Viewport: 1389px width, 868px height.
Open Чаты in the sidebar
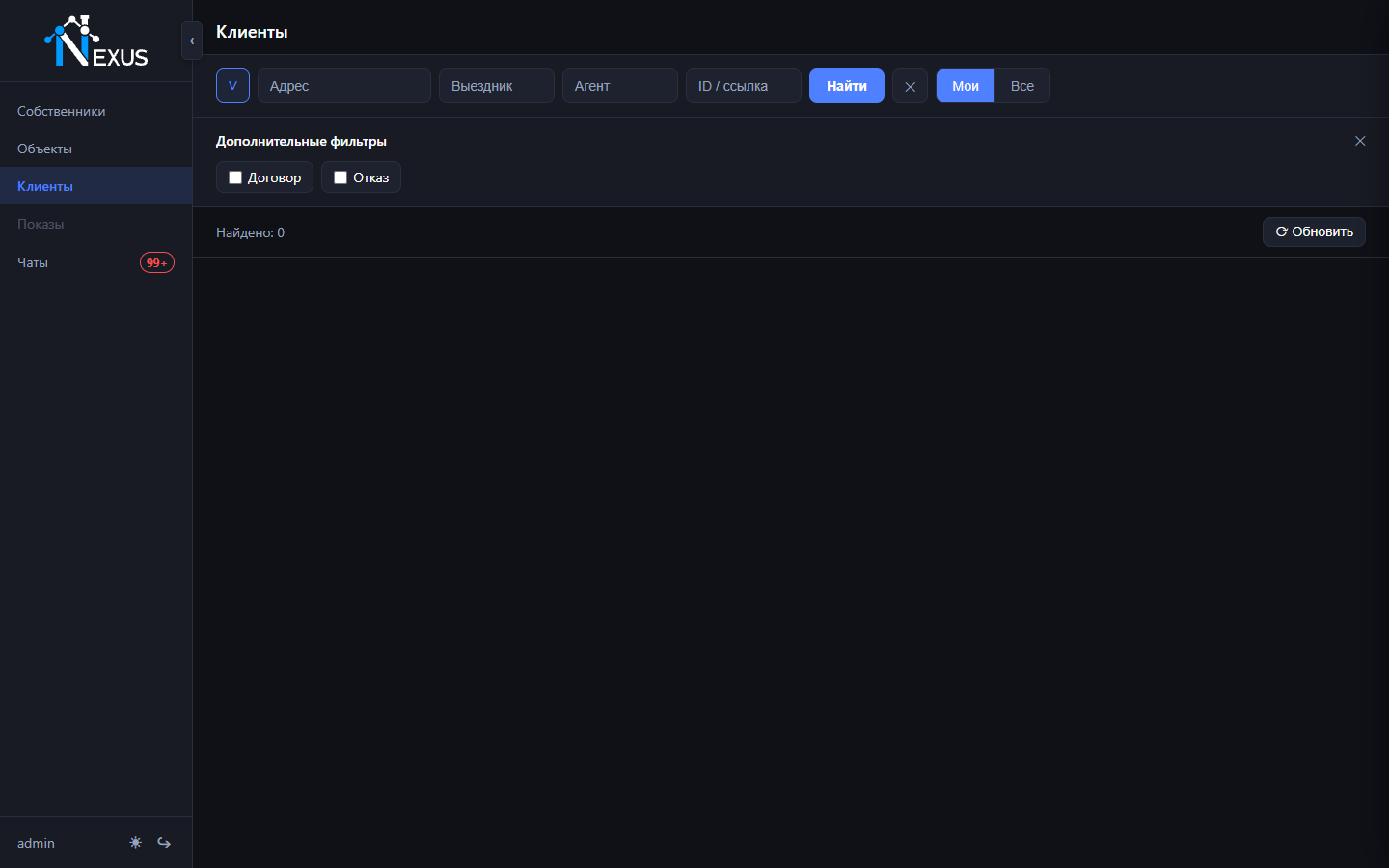coord(96,262)
